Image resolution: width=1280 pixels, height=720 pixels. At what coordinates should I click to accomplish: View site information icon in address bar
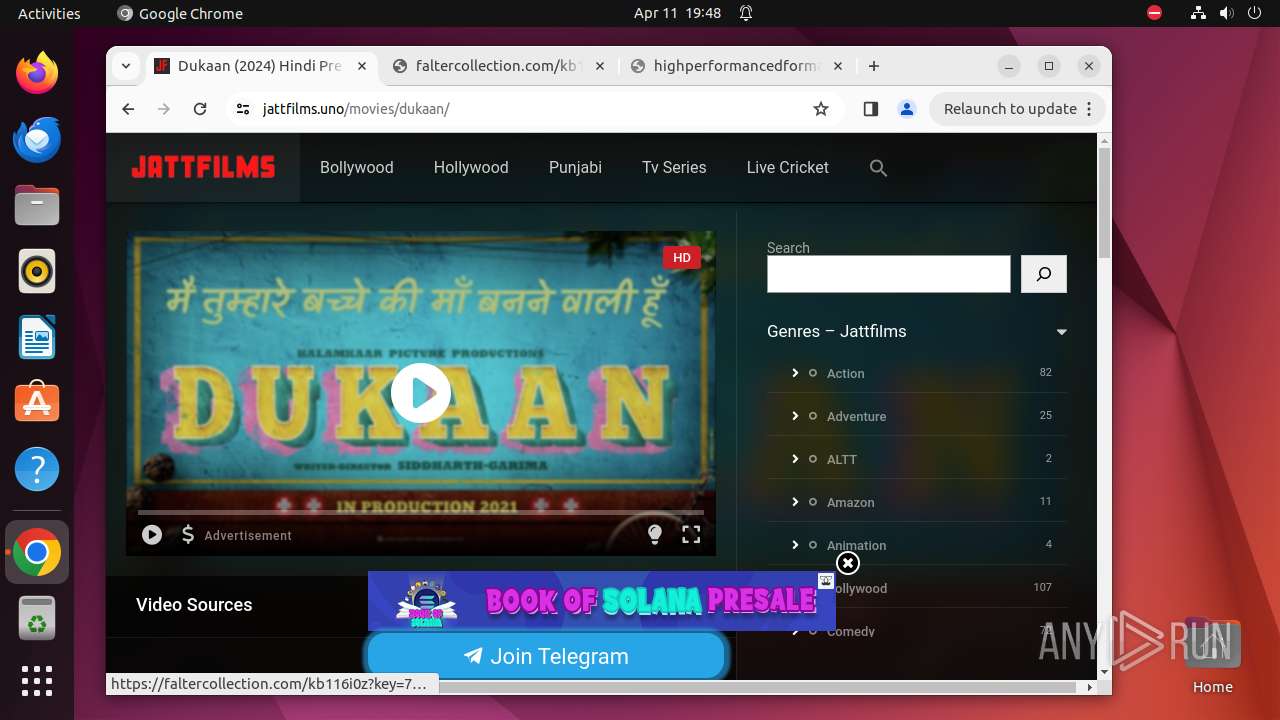pyautogui.click(x=243, y=109)
